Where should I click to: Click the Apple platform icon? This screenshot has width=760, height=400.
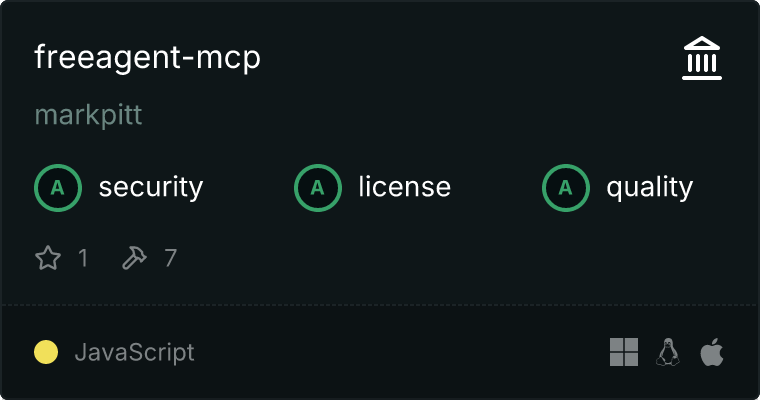point(712,352)
